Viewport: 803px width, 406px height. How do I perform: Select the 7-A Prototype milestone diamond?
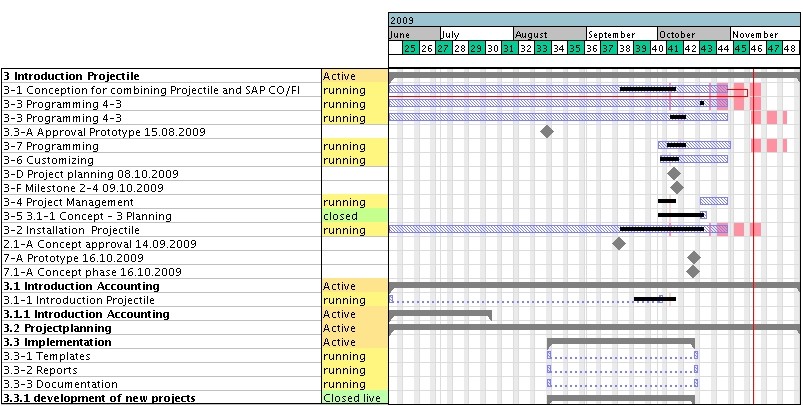point(694,257)
